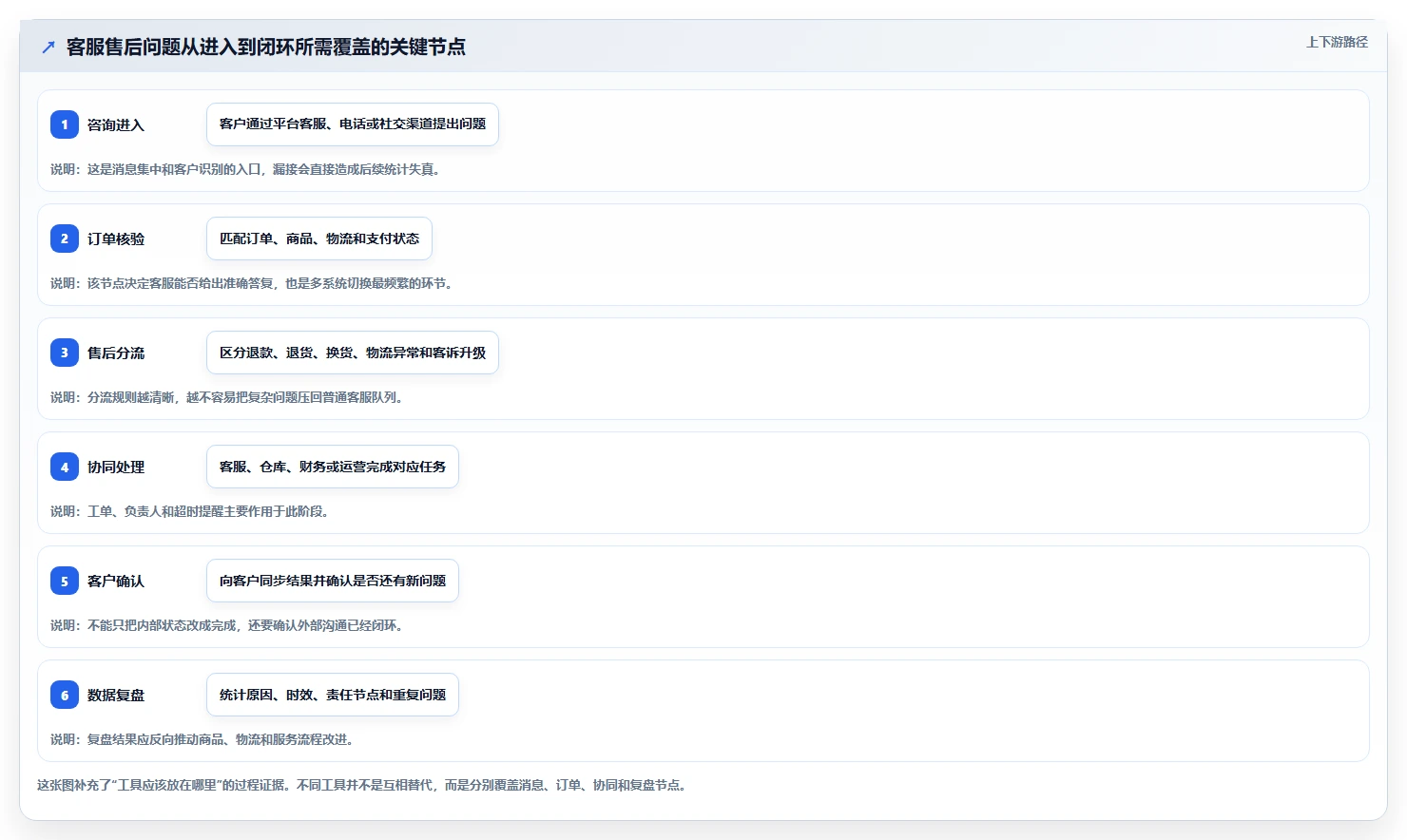Click step number badge 1
1407x840 pixels.
[65, 124]
